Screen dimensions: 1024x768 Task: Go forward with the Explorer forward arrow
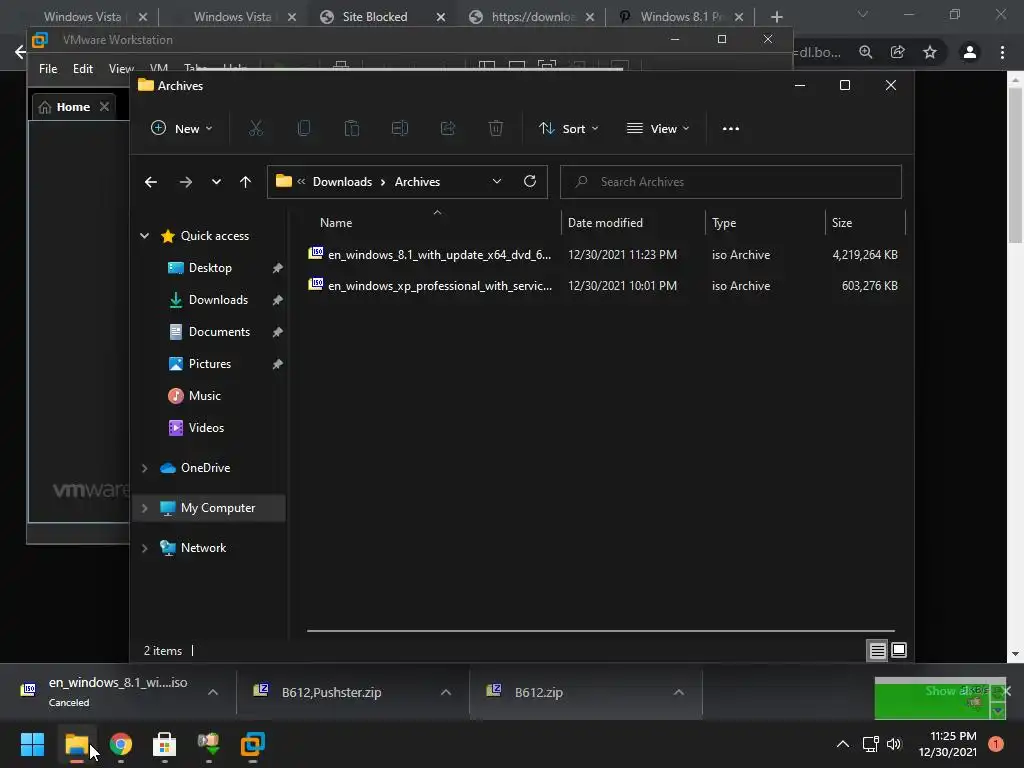(x=185, y=182)
